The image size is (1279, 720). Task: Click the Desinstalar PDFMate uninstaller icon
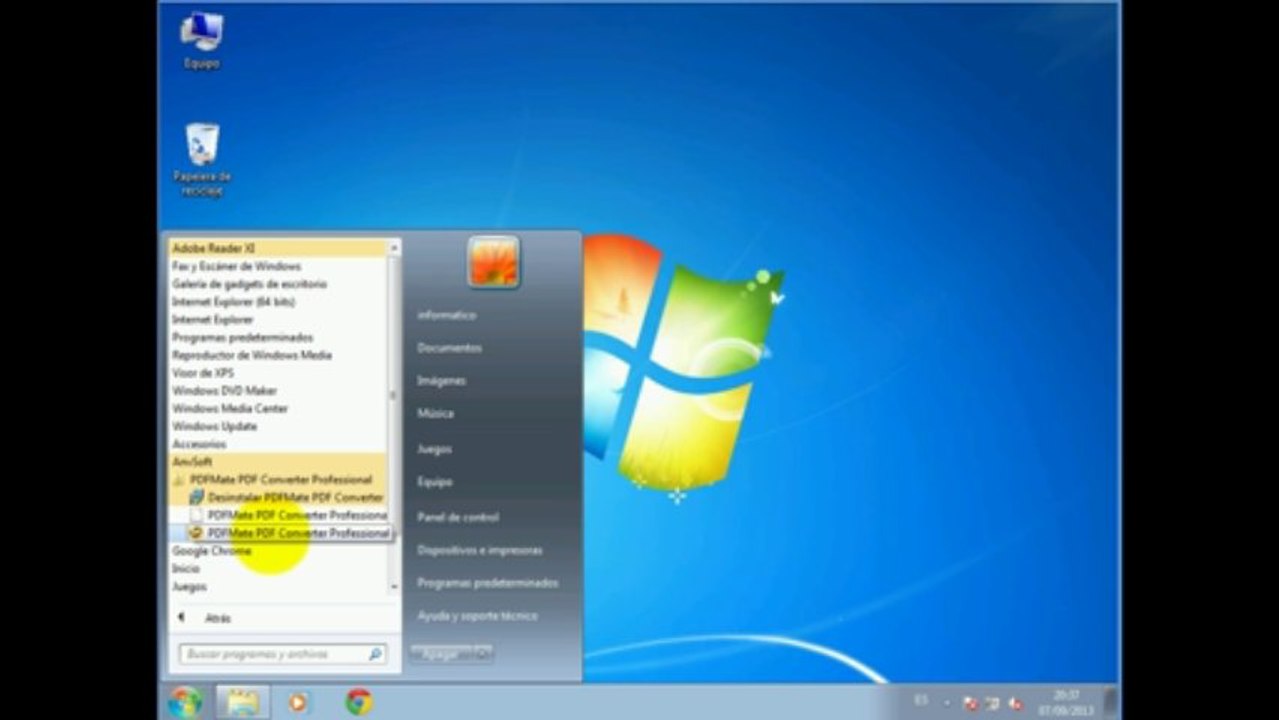tap(197, 497)
